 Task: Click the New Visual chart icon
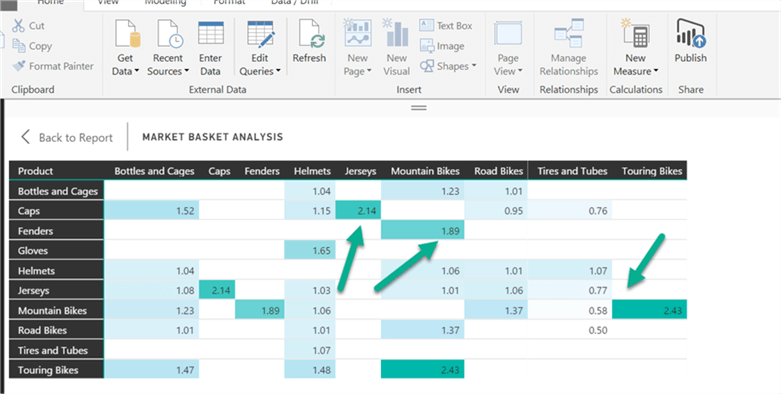point(396,33)
